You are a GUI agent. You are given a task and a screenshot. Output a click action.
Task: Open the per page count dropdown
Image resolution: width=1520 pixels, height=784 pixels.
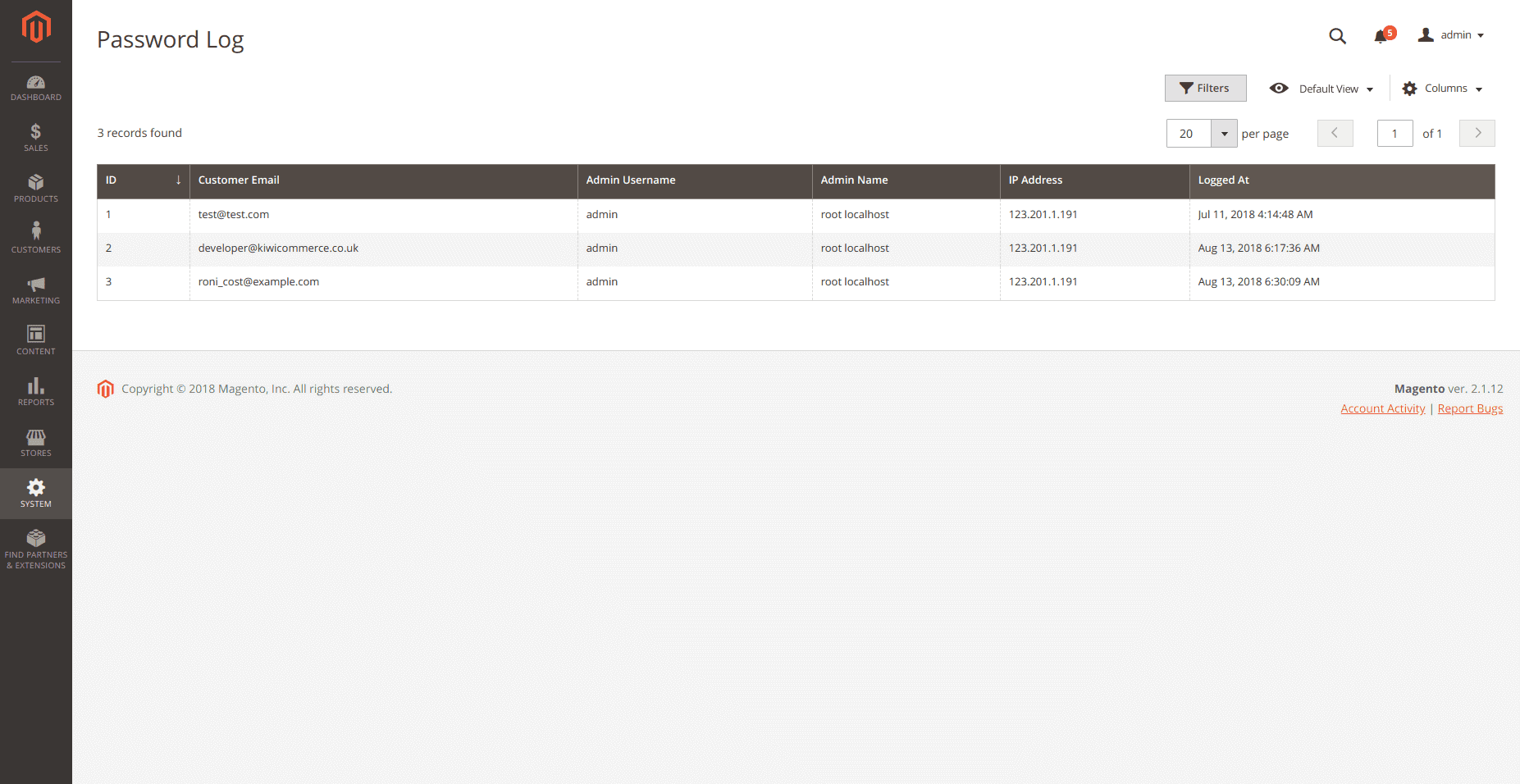pos(1224,134)
